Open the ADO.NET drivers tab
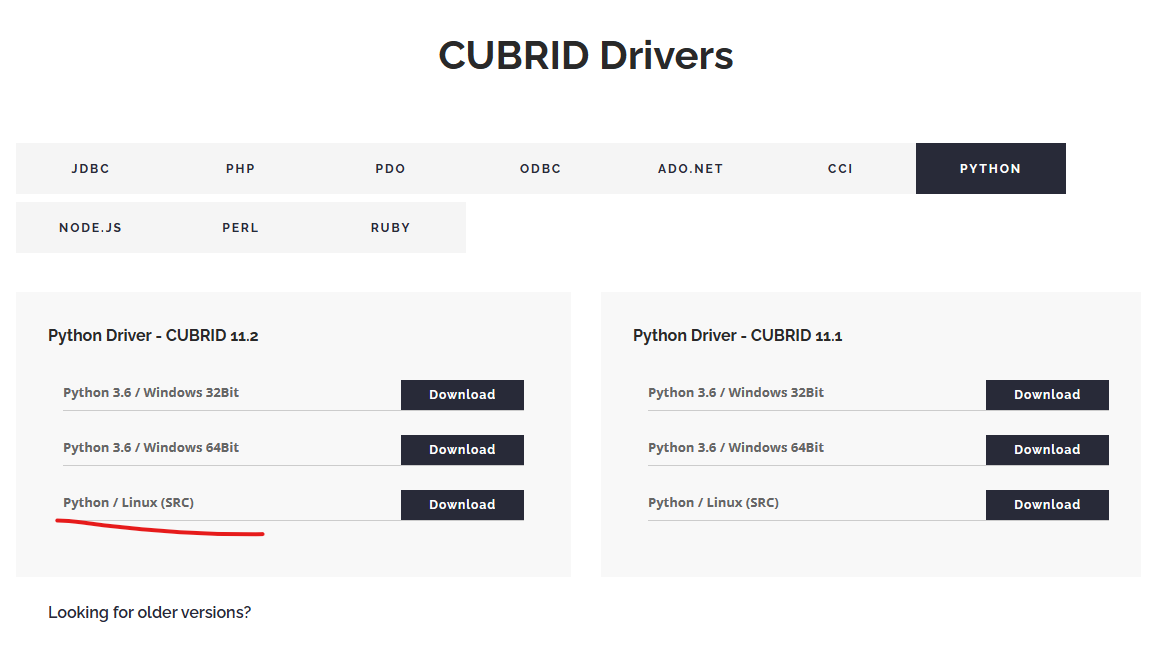 tap(690, 168)
